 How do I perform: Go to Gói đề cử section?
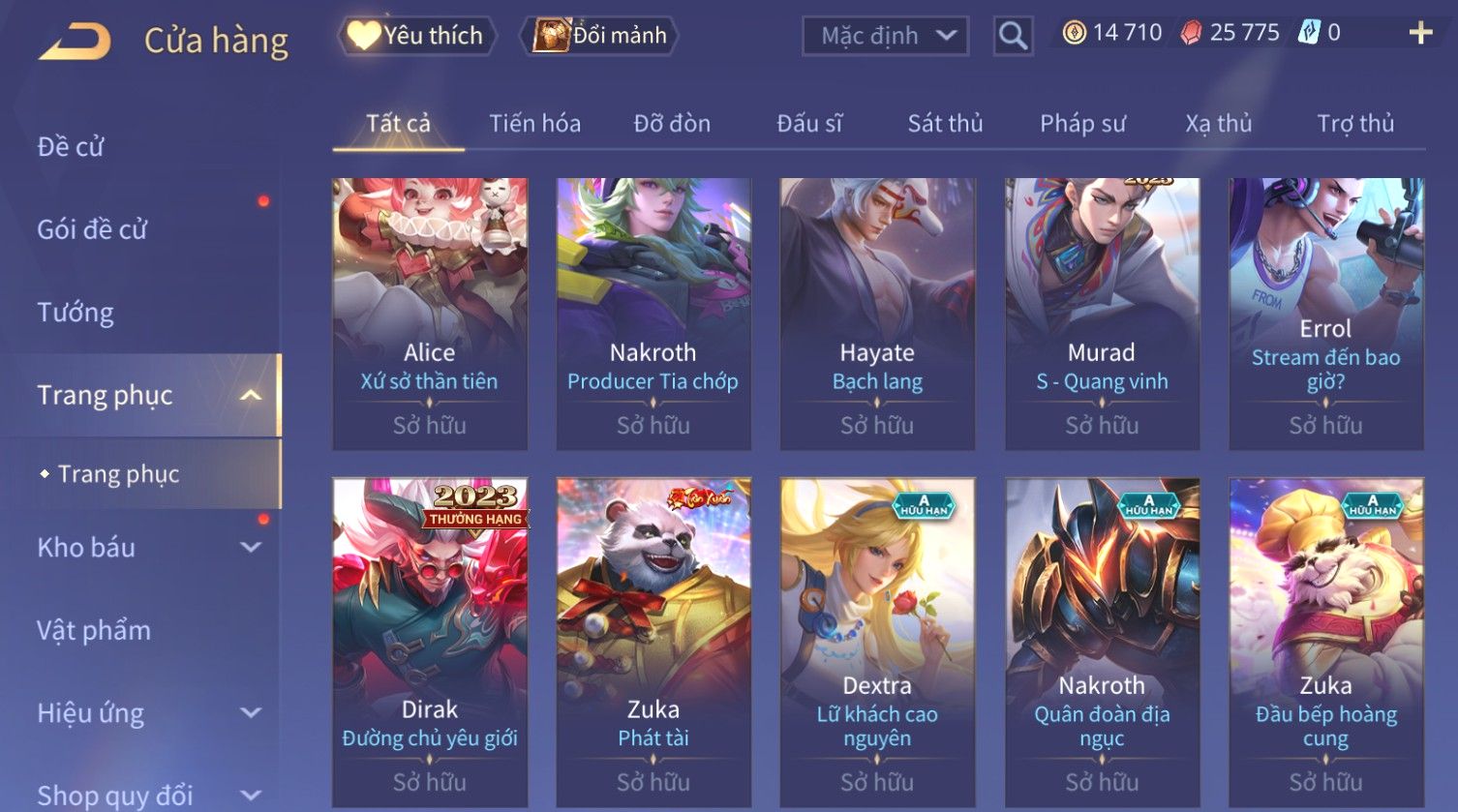point(92,229)
